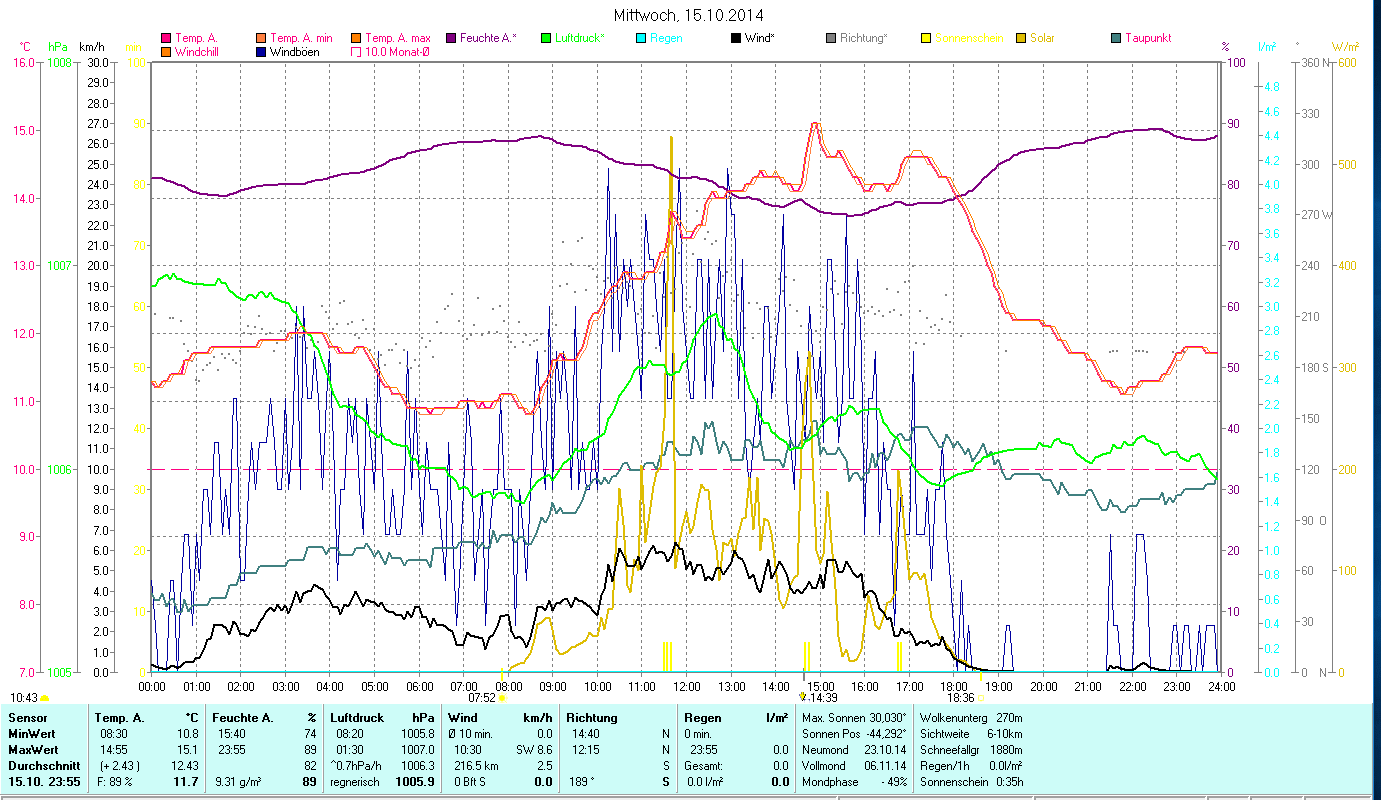Click the 10.0 Monat-Ø legend swatch
The height and width of the screenshot is (800, 1381).
click(356, 51)
